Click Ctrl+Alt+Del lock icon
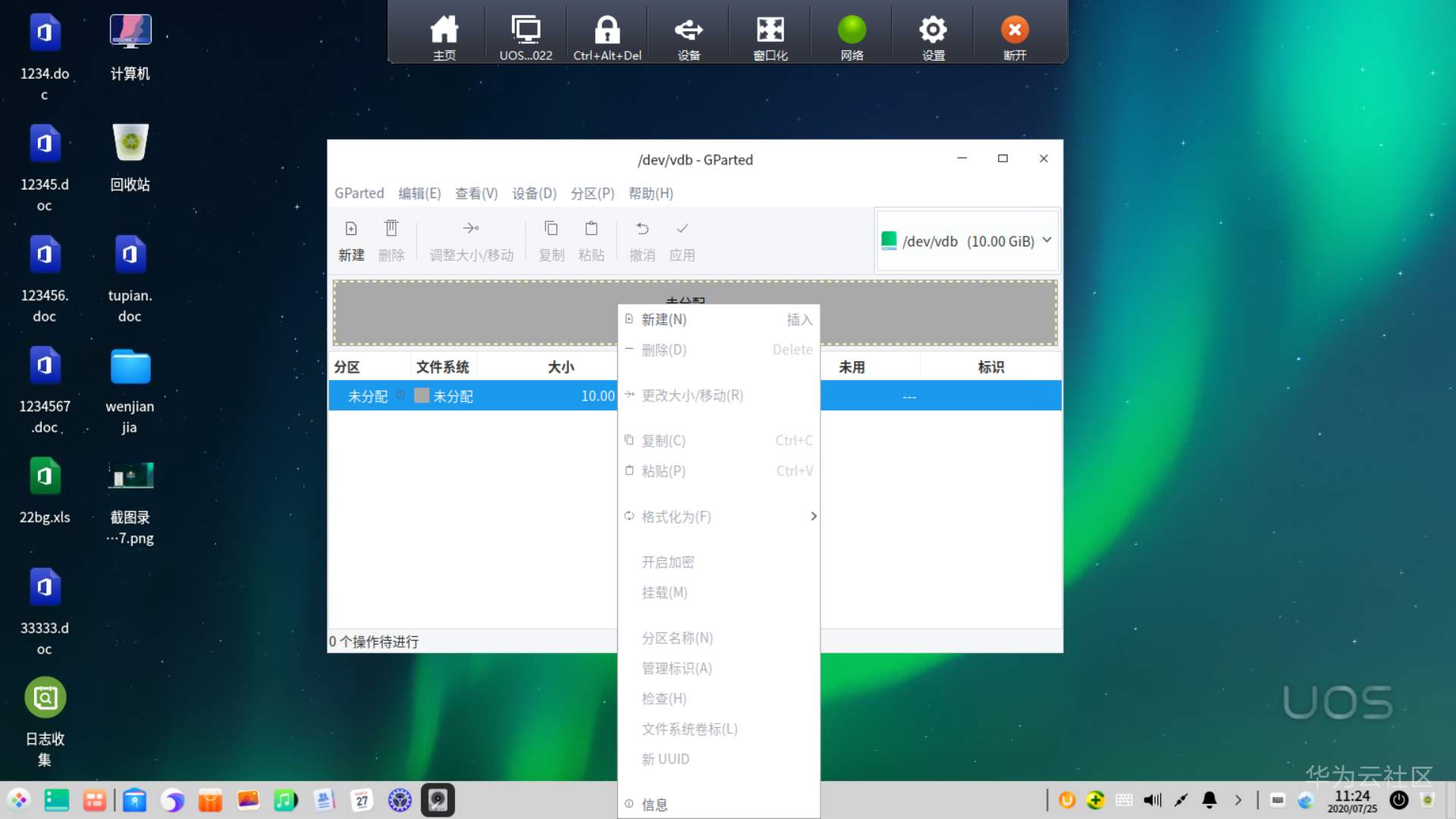 tap(607, 31)
